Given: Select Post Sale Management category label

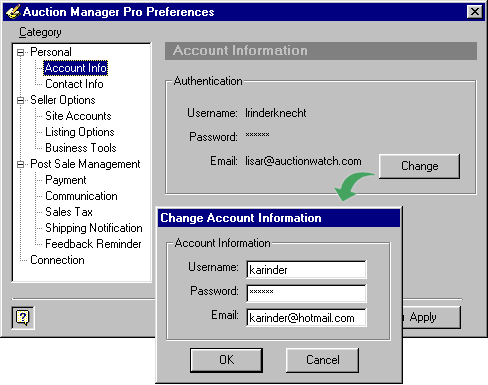Looking at the screenshot, I should click(x=85, y=164).
